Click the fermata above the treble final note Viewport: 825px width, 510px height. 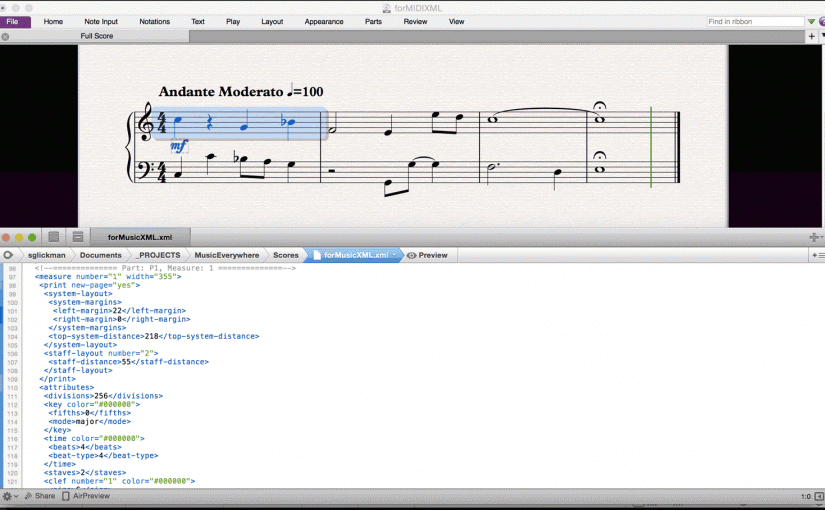tap(599, 106)
